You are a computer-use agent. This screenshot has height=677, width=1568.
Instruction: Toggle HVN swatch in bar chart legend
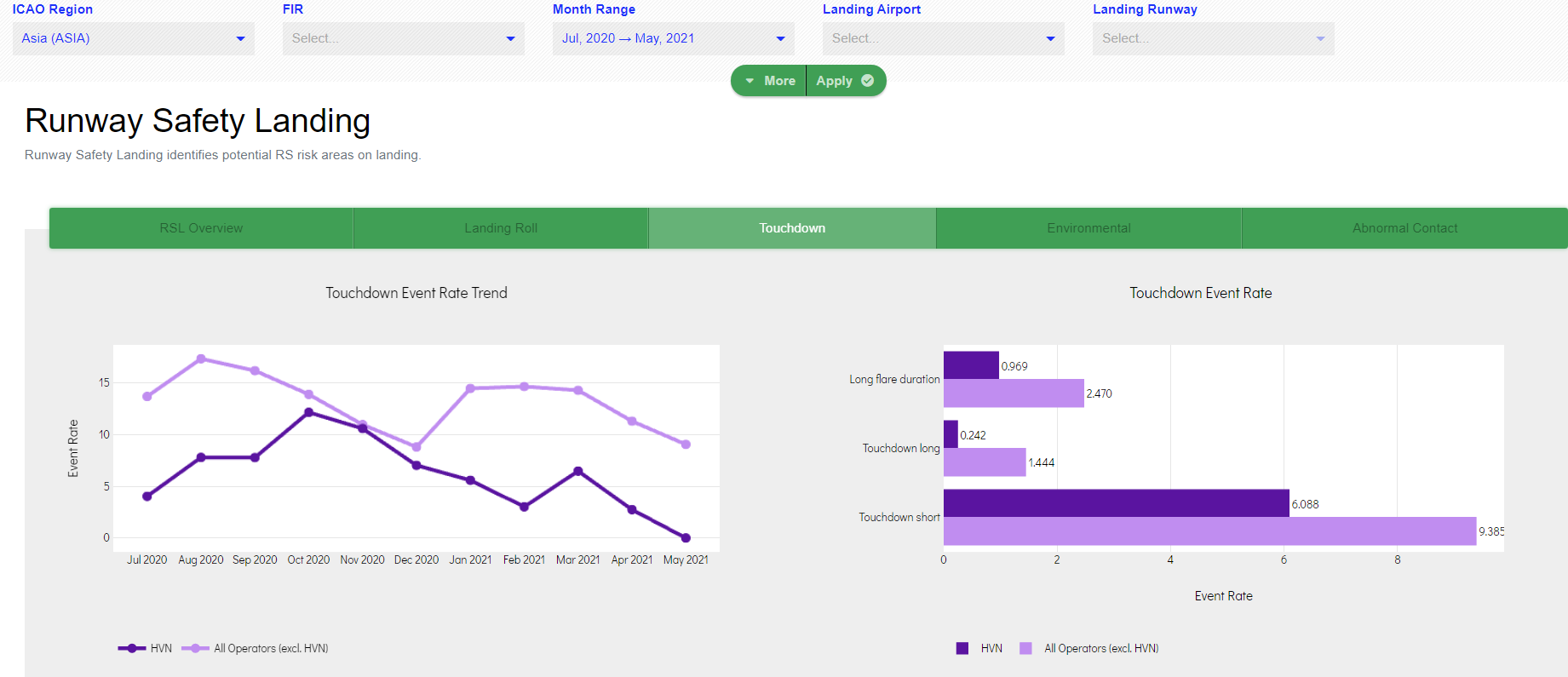962,648
